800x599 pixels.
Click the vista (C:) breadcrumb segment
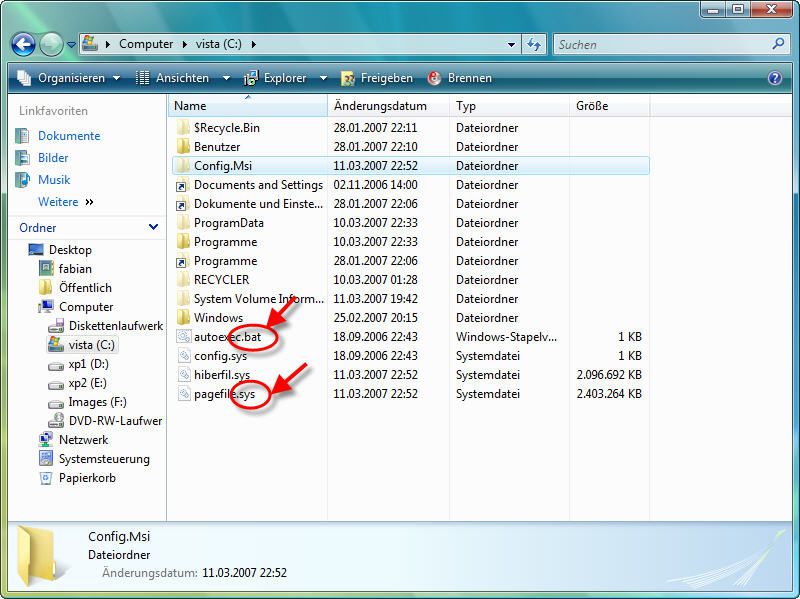(218, 44)
